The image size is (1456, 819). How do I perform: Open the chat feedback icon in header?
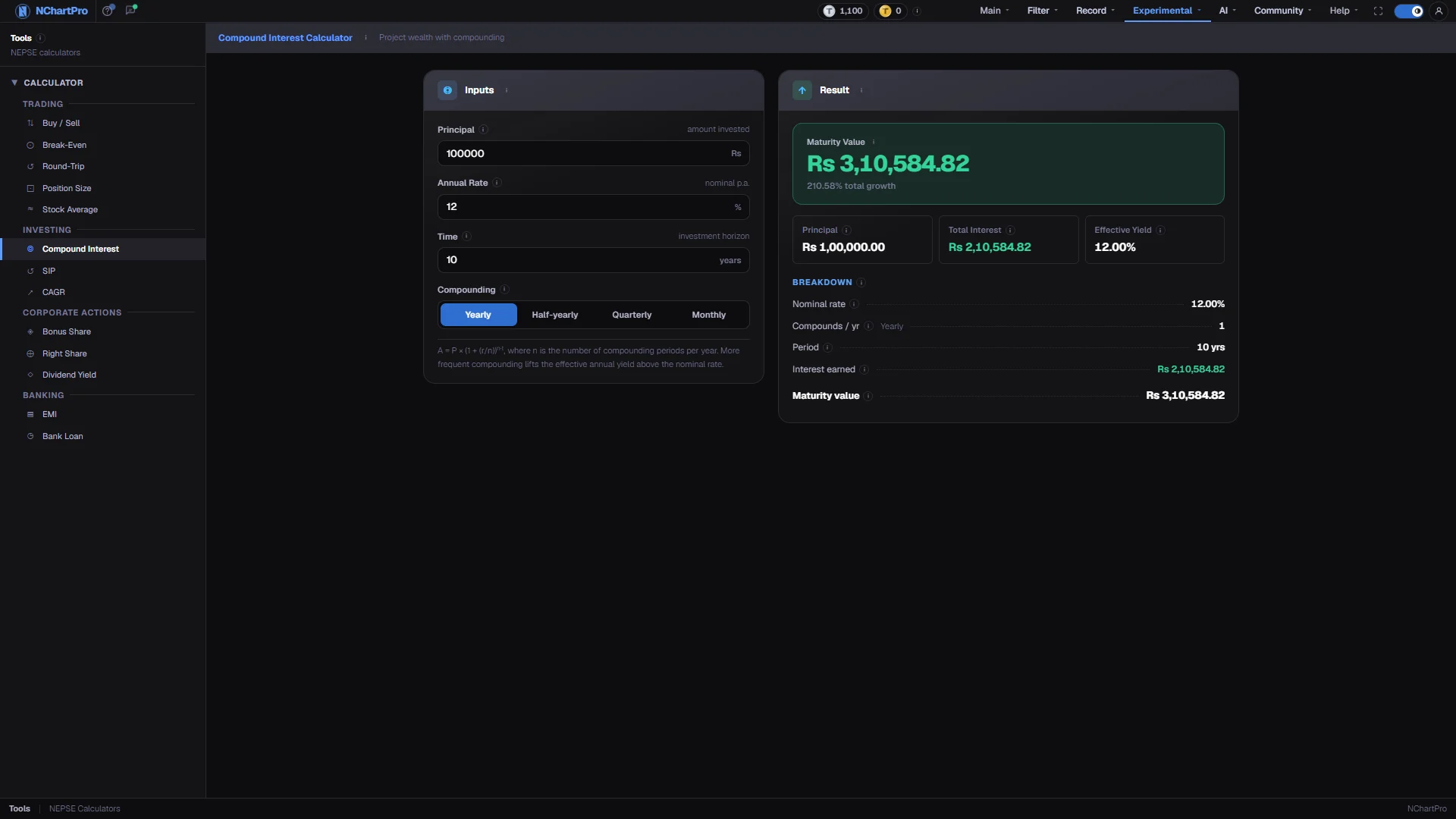[x=131, y=11]
